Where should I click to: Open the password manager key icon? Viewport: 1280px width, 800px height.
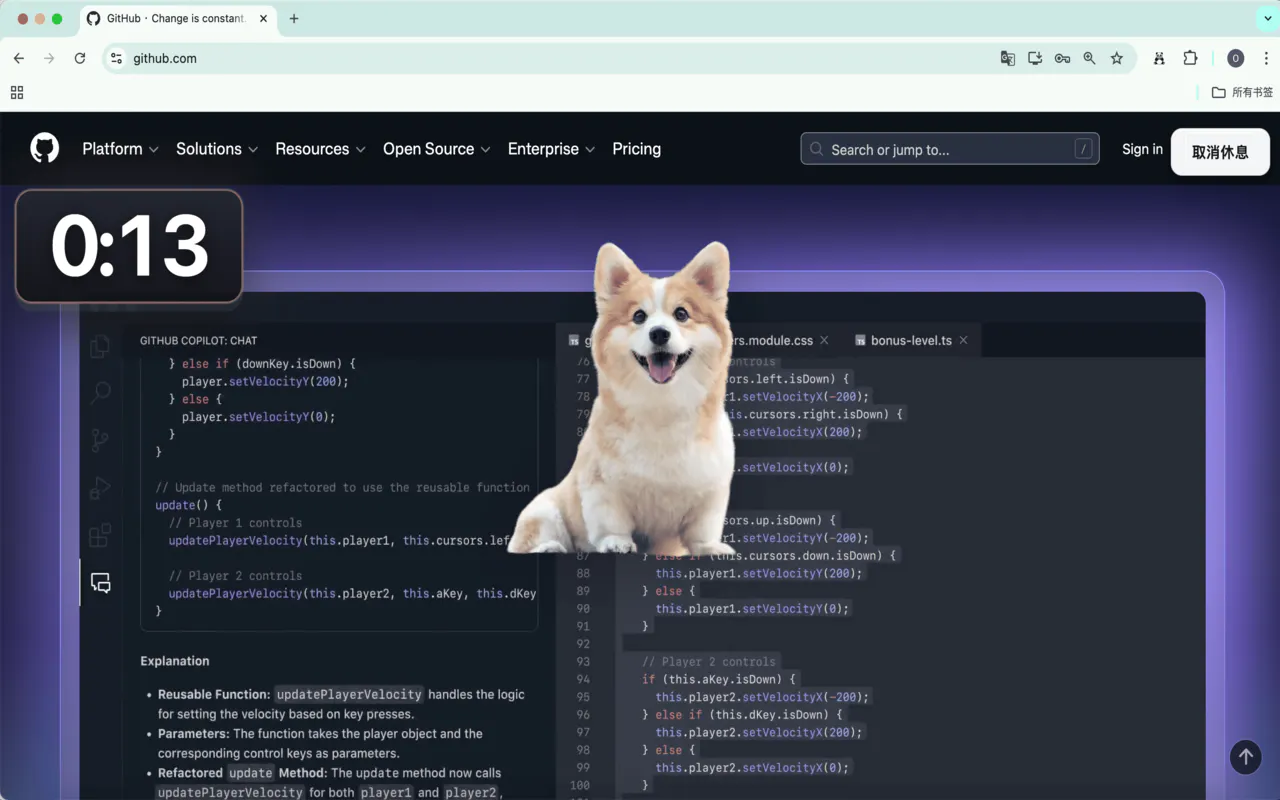(x=1062, y=58)
